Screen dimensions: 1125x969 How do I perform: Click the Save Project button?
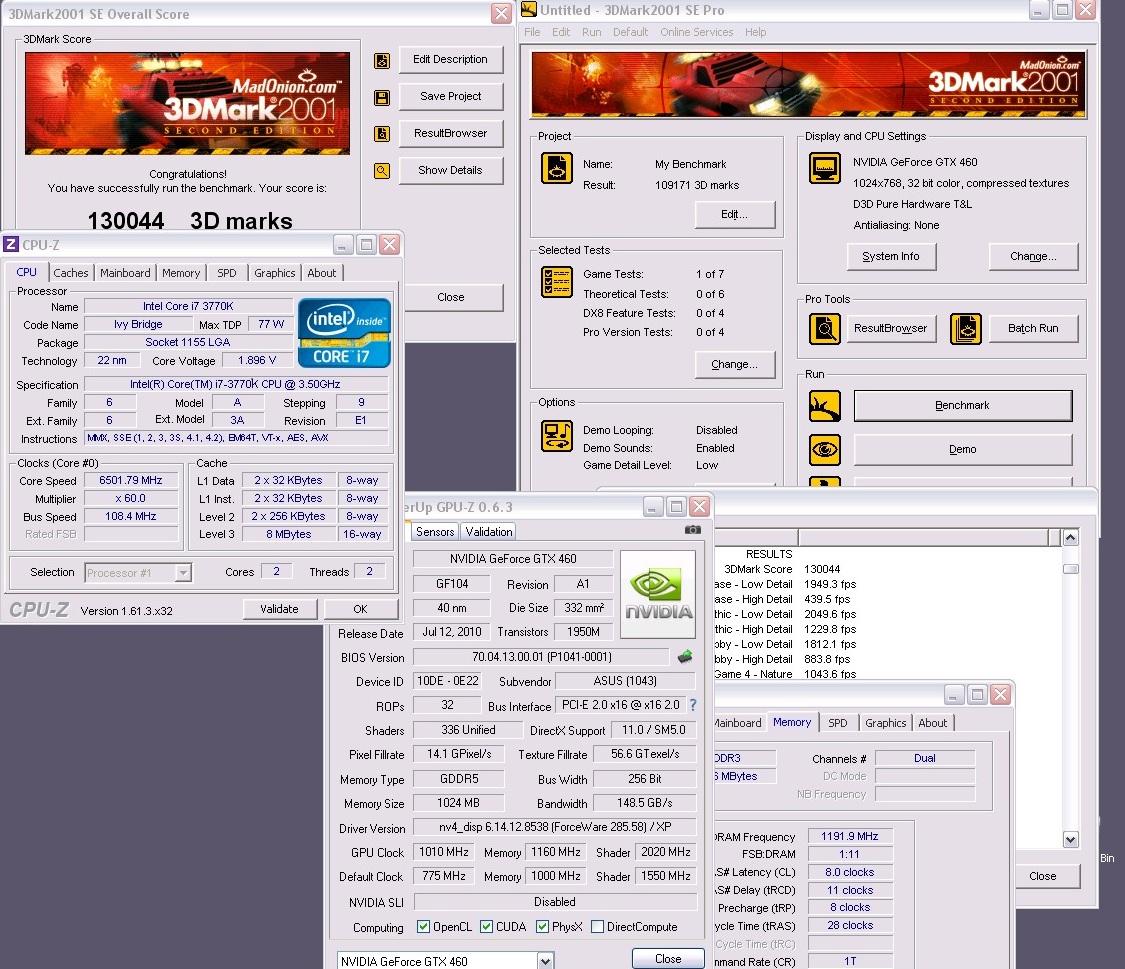click(451, 96)
